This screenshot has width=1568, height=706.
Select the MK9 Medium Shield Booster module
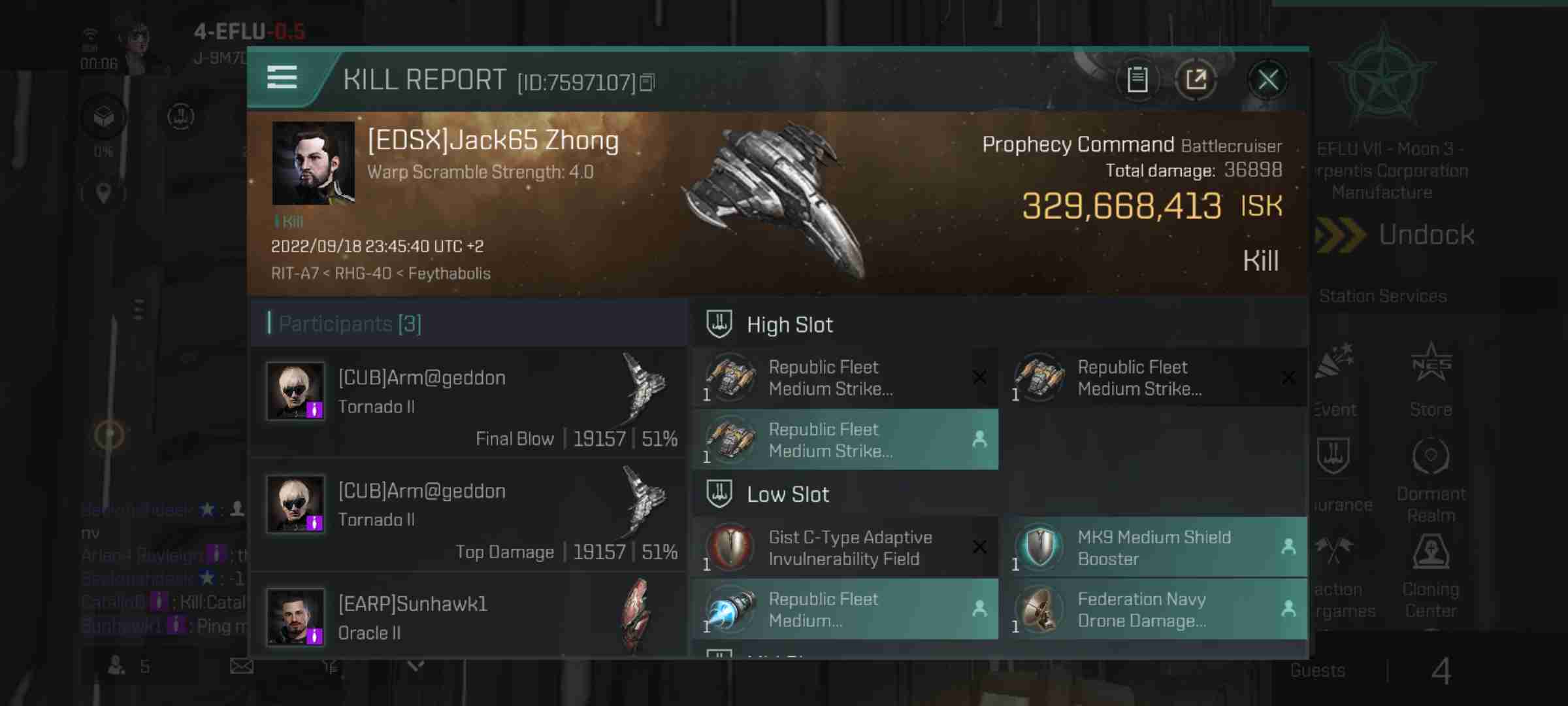[x=1154, y=547]
